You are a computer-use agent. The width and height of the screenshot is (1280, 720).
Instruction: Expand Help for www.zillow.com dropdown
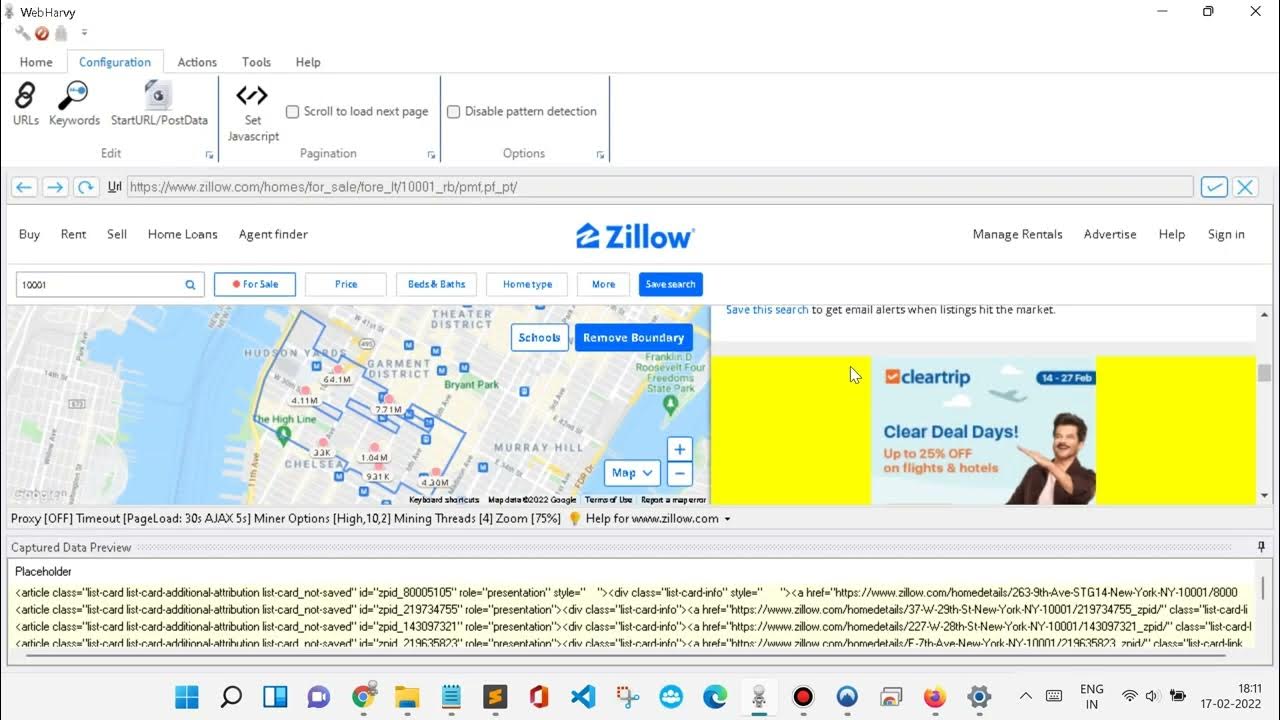727,519
